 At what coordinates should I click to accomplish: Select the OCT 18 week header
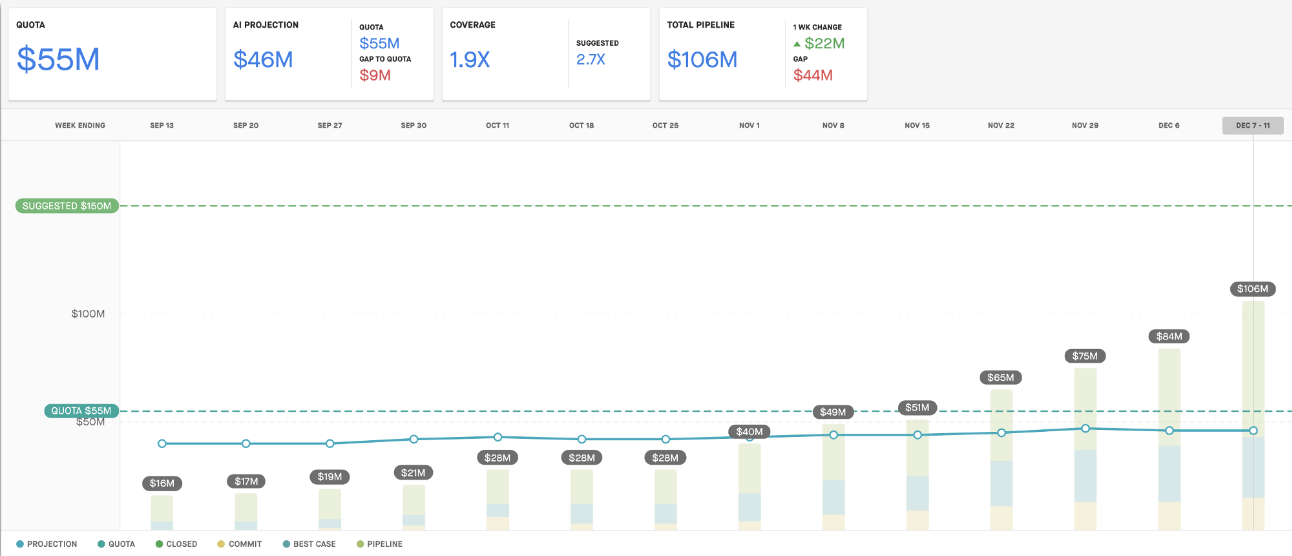(582, 126)
